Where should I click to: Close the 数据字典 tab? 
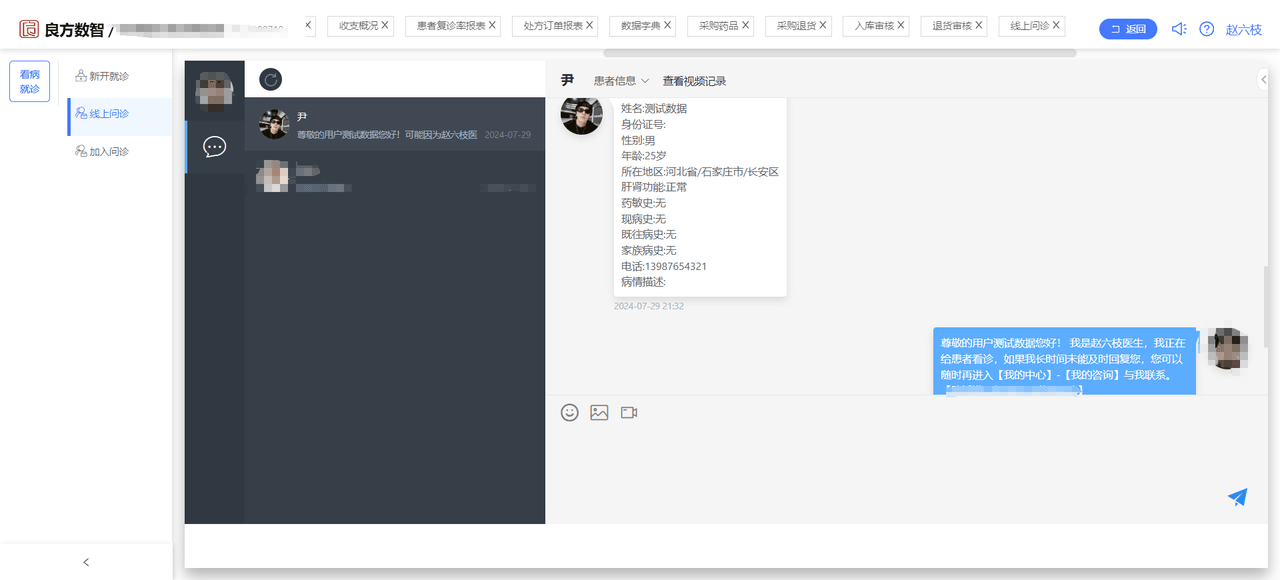[668, 25]
